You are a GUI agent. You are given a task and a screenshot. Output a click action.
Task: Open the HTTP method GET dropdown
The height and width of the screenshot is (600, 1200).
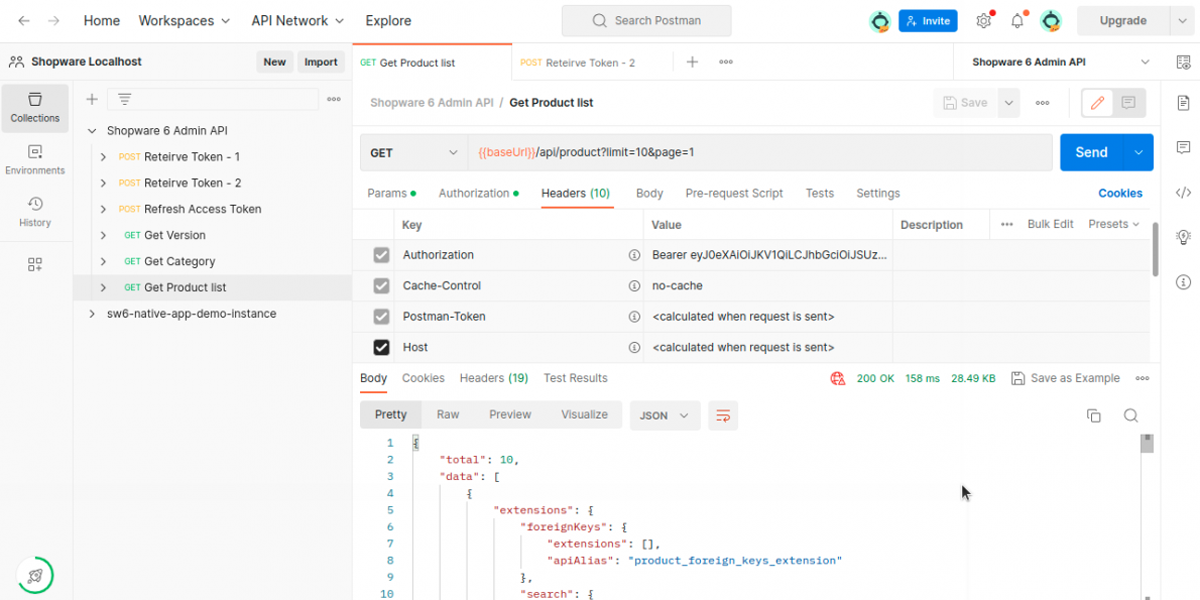[414, 153]
